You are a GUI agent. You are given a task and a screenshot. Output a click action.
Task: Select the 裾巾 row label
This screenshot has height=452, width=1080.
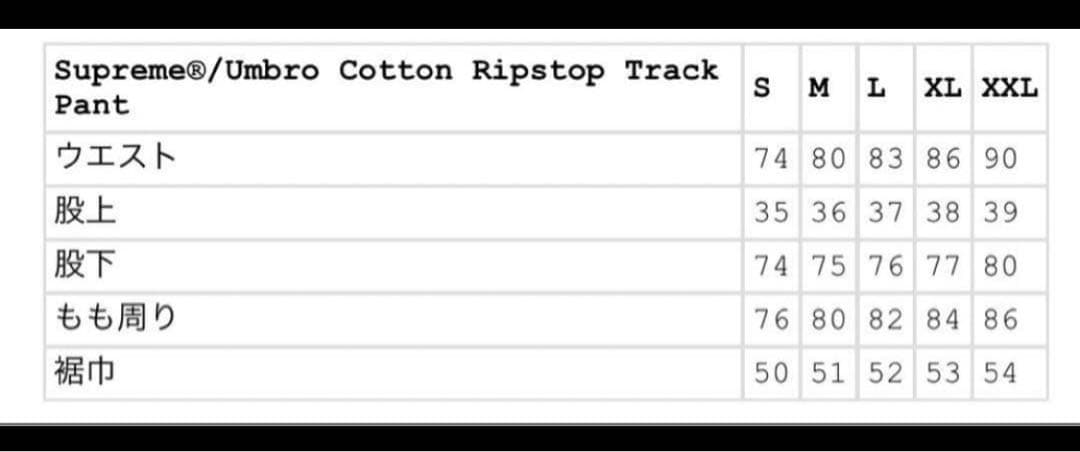click(86, 373)
